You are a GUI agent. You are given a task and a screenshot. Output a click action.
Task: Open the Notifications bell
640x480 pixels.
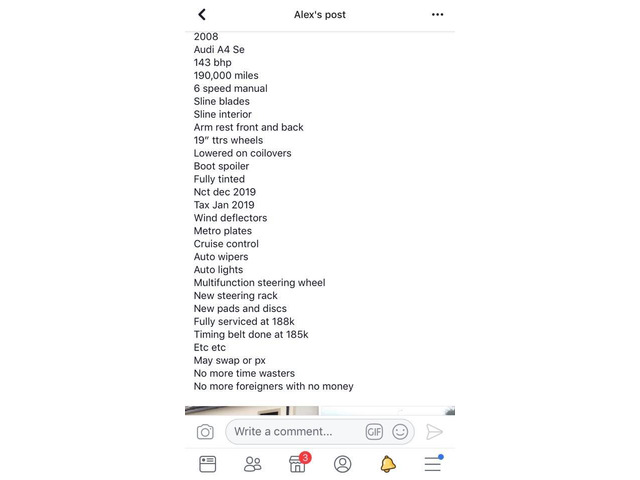tap(387, 464)
